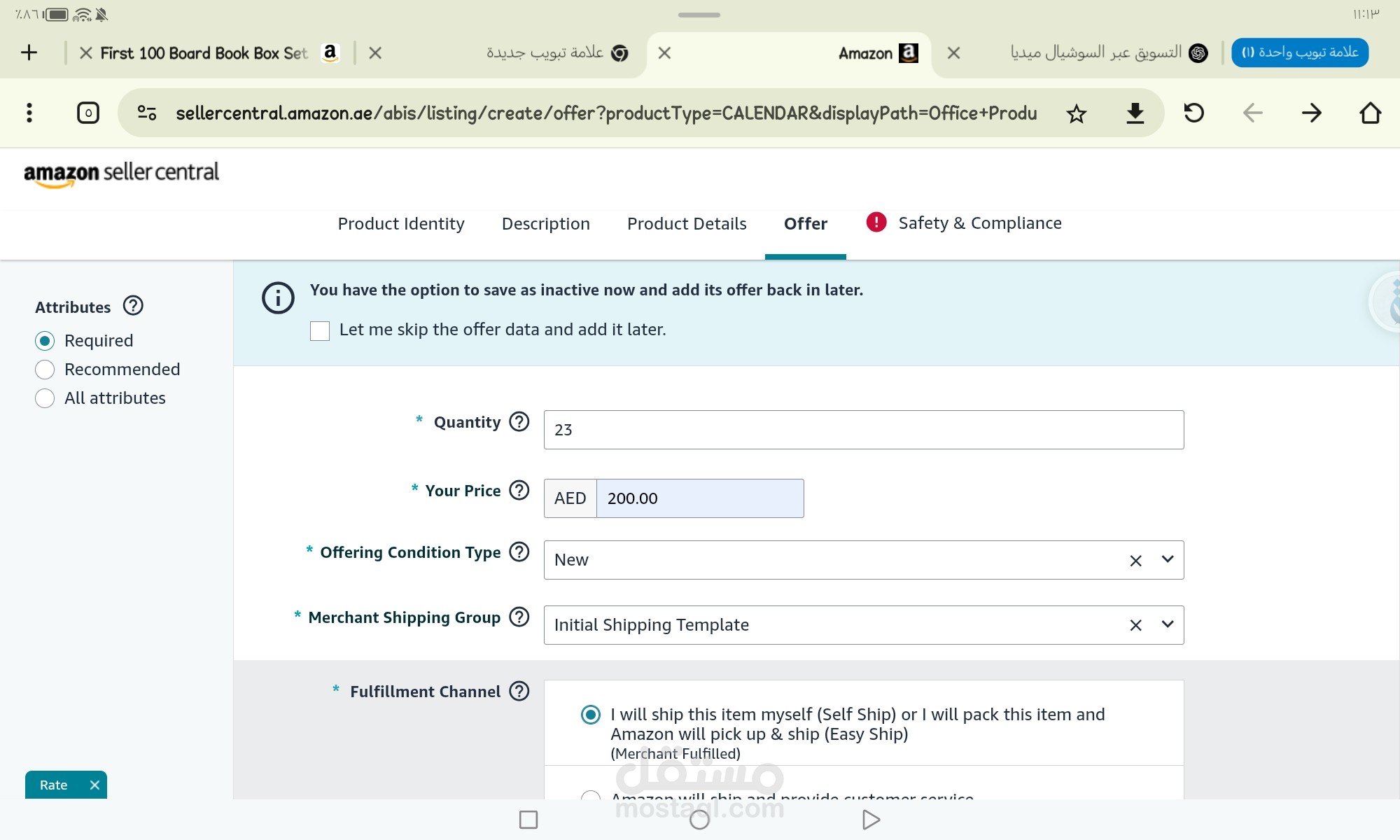
Task: Go to browser home icon
Action: pyautogui.click(x=1370, y=113)
